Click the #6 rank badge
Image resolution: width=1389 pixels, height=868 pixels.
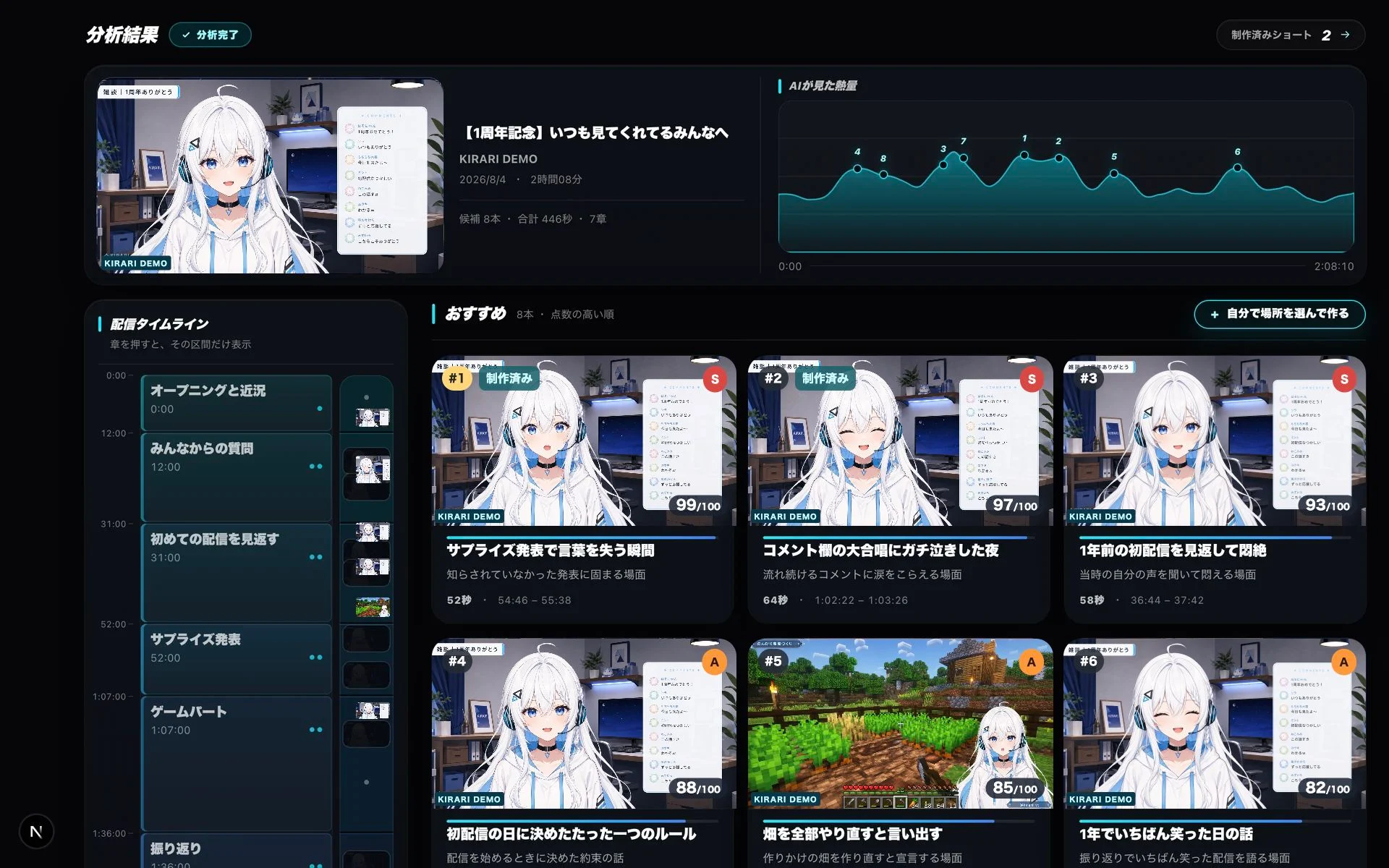[1089, 661]
